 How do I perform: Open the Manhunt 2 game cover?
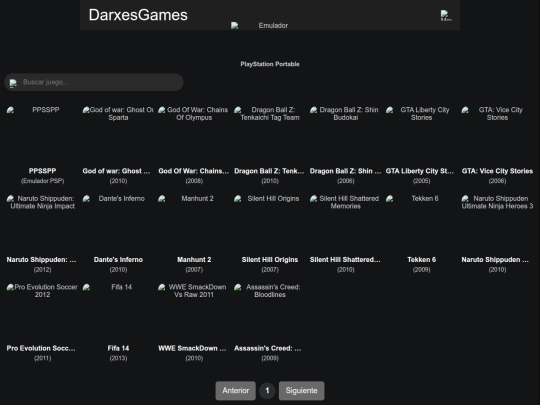194,224
